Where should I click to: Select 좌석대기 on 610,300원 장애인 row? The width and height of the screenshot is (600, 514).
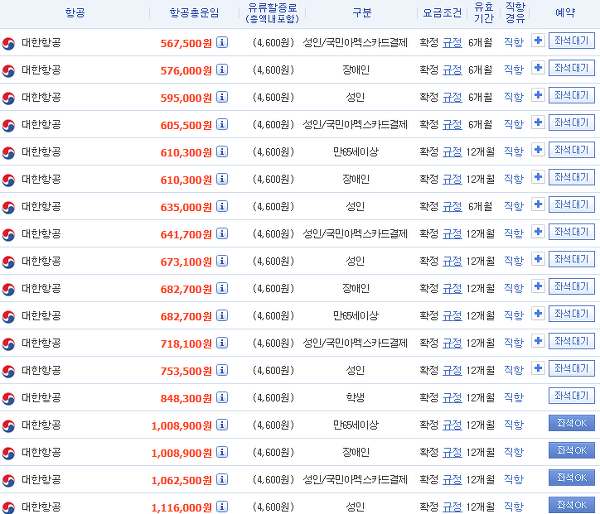[572, 177]
